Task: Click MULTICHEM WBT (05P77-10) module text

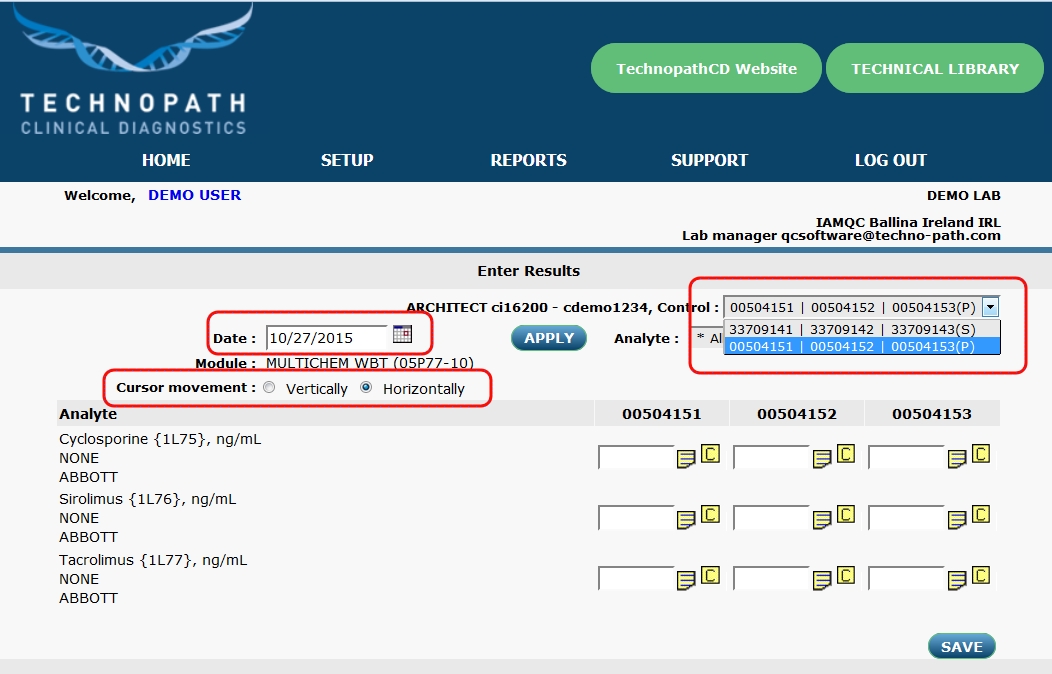Action: 370,363
